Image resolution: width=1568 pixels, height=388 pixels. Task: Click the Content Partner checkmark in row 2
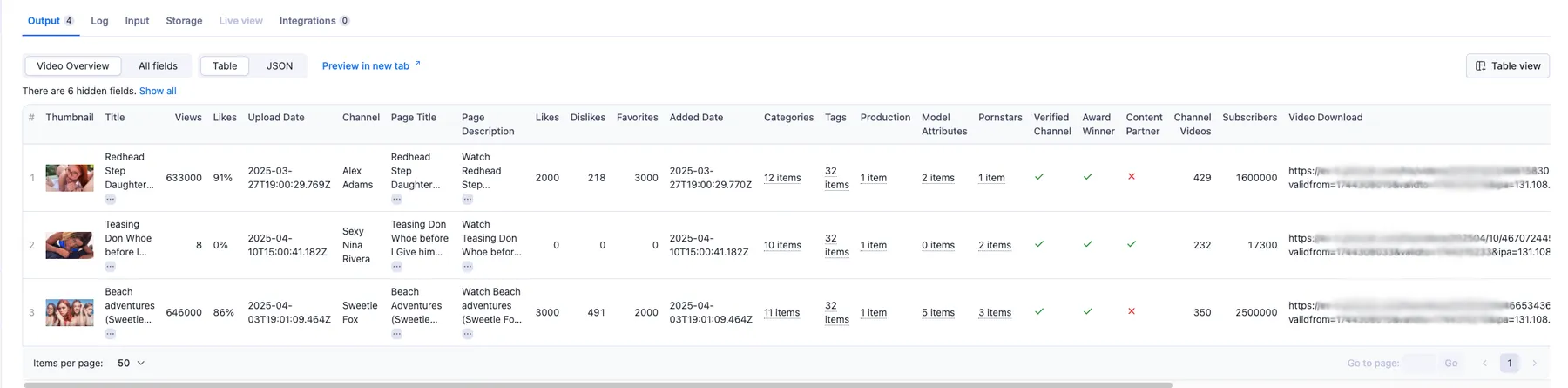click(1131, 244)
